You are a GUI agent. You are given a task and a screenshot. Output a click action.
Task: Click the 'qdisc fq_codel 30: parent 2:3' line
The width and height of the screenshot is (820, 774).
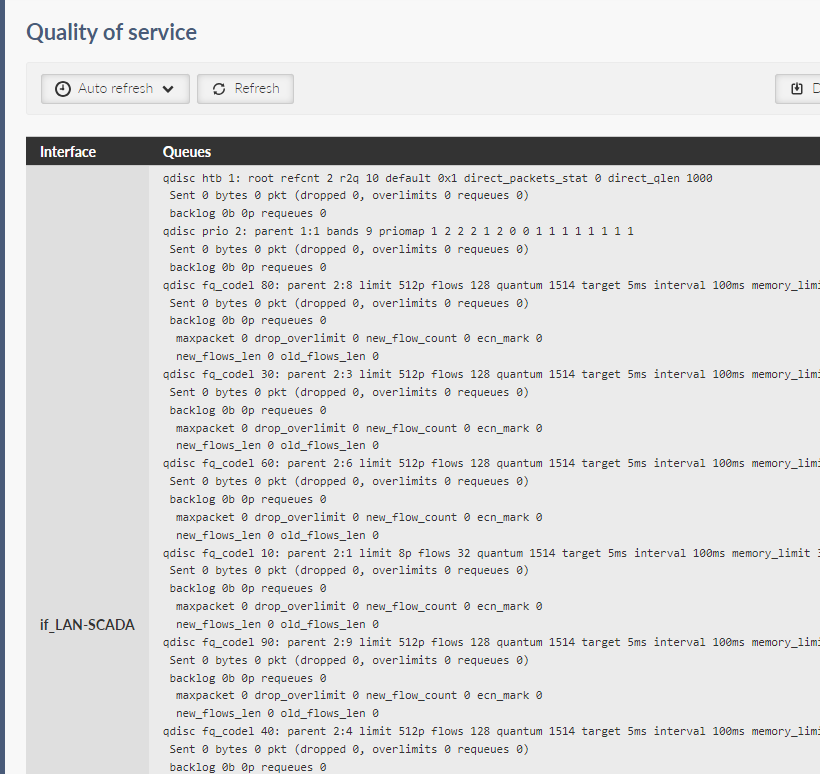coord(491,374)
